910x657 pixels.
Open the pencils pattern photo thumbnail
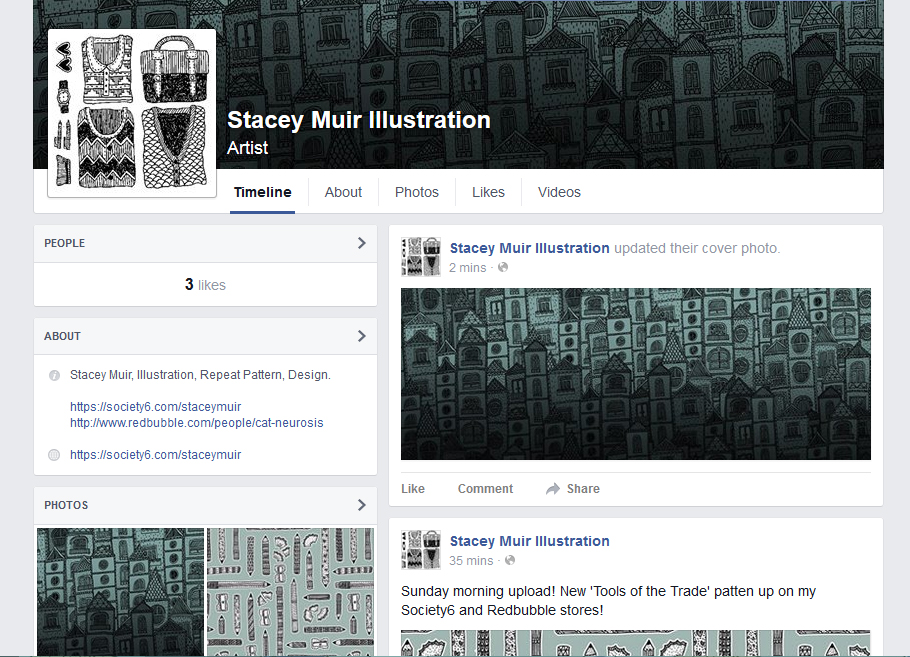point(291,592)
